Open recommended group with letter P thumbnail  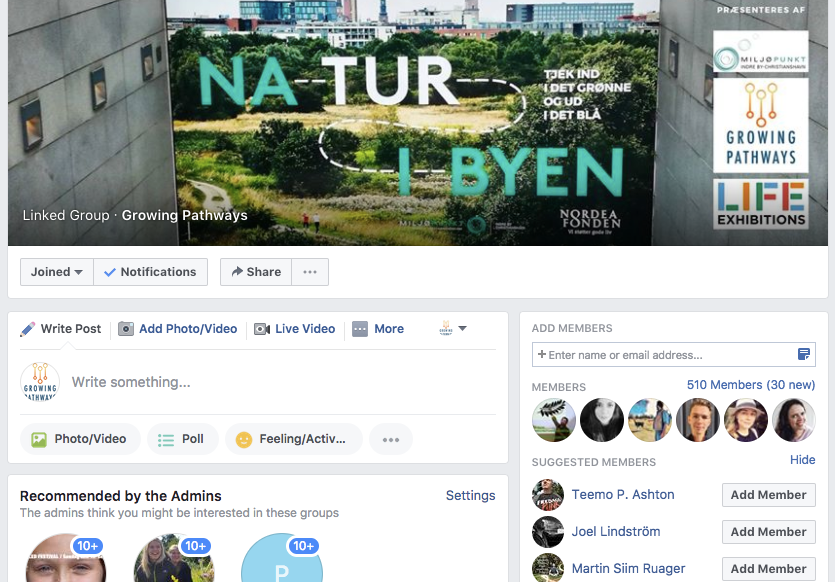click(282, 558)
